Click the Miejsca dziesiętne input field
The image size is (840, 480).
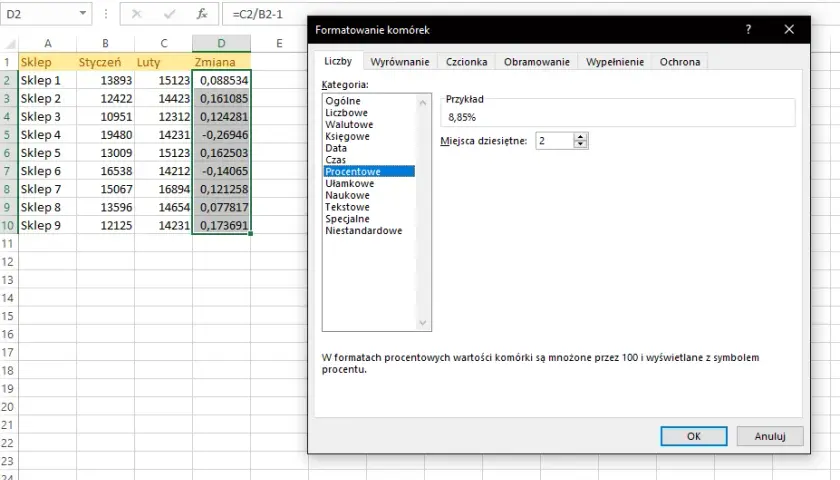554,141
